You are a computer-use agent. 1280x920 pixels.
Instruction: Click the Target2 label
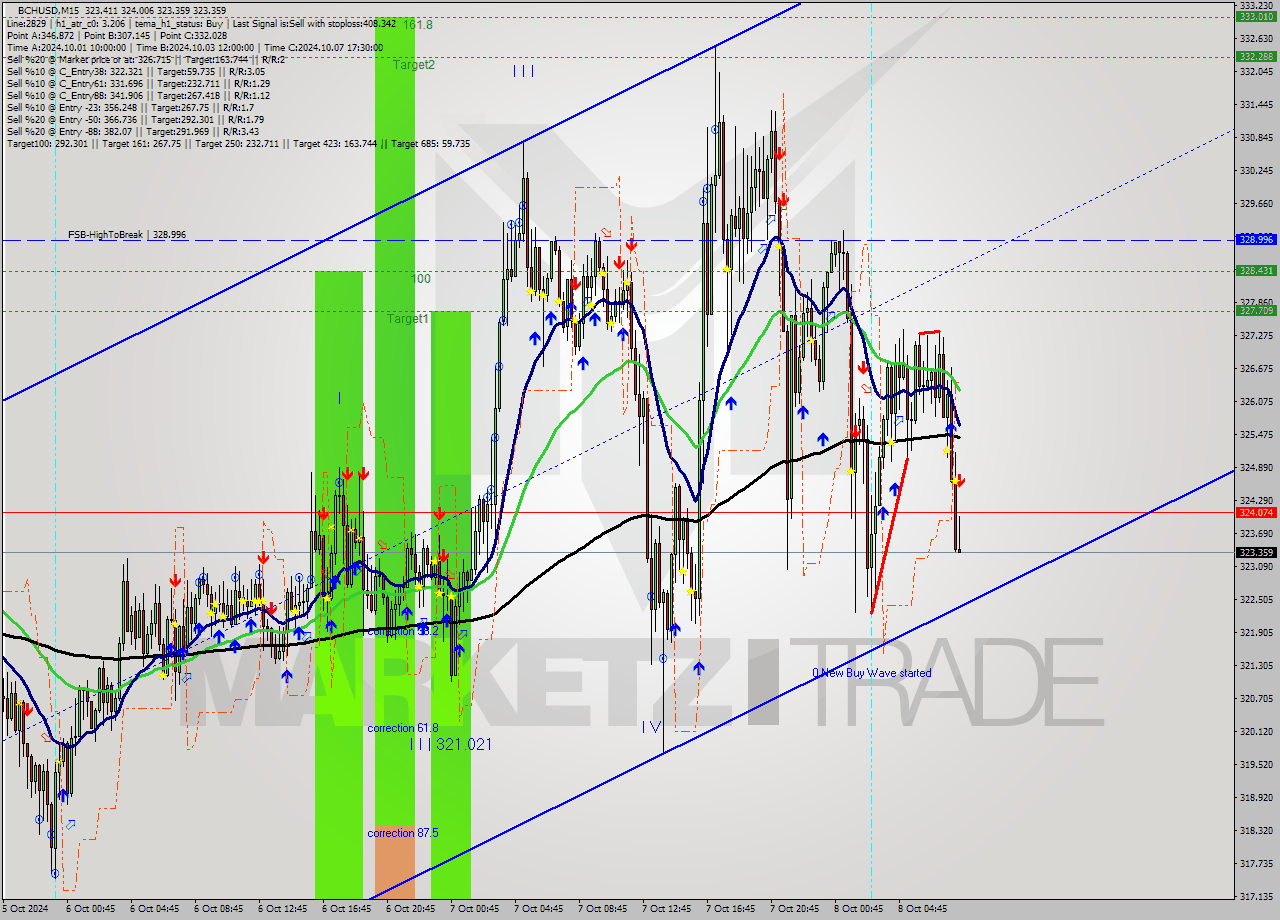(413, 65)
